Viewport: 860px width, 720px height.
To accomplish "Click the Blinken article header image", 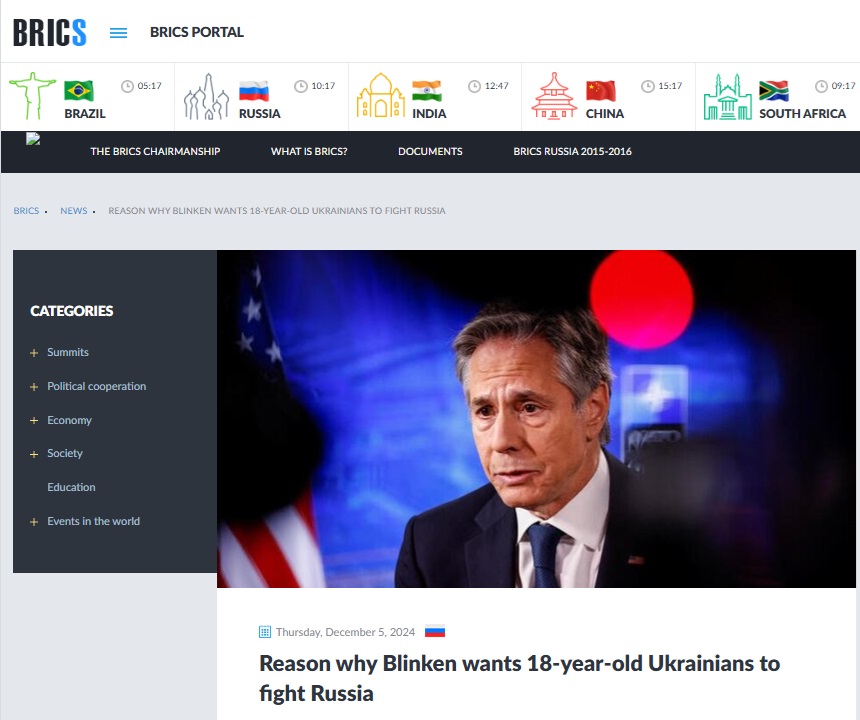I will point(536,418).
